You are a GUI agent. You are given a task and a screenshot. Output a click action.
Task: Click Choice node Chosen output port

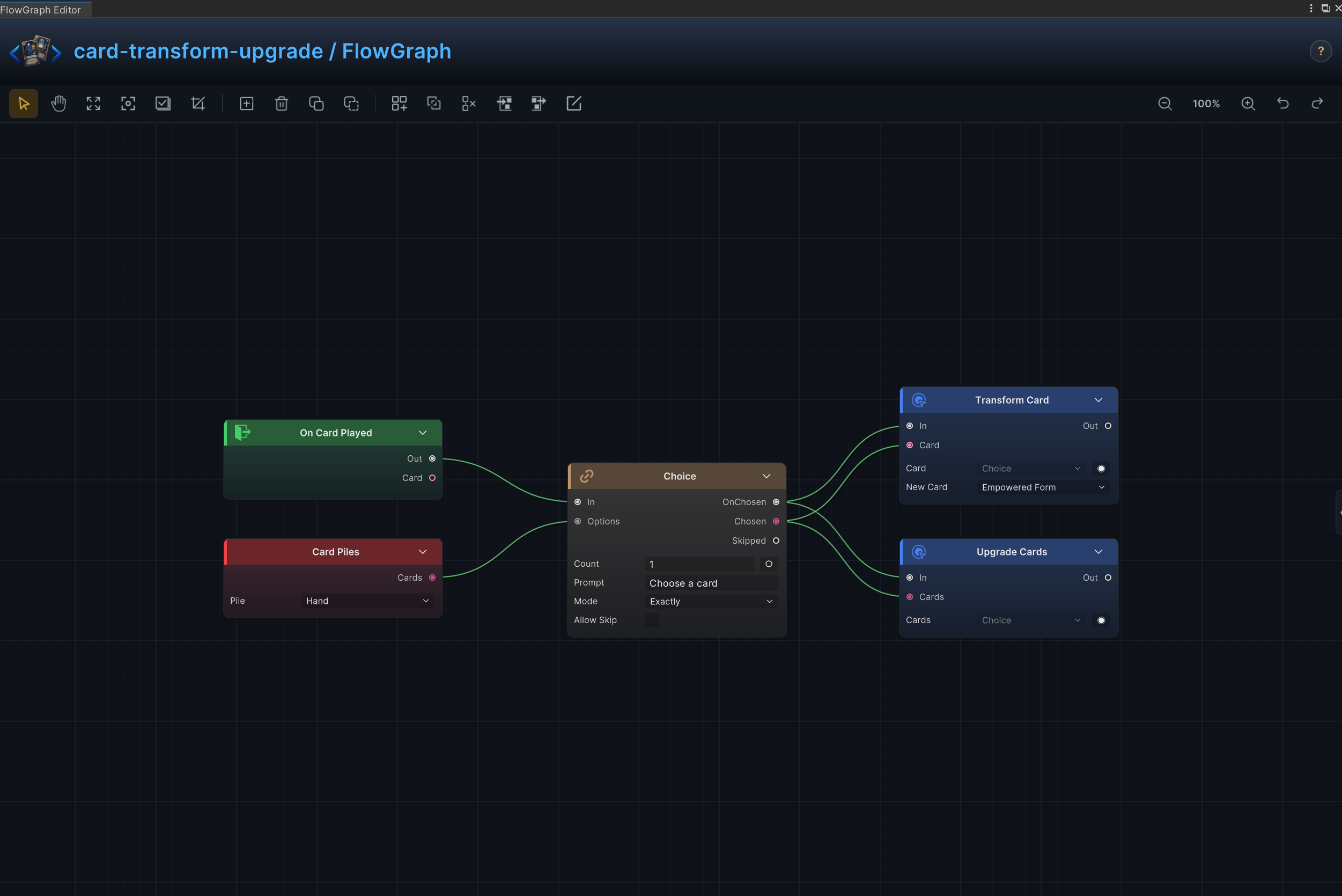776,521
